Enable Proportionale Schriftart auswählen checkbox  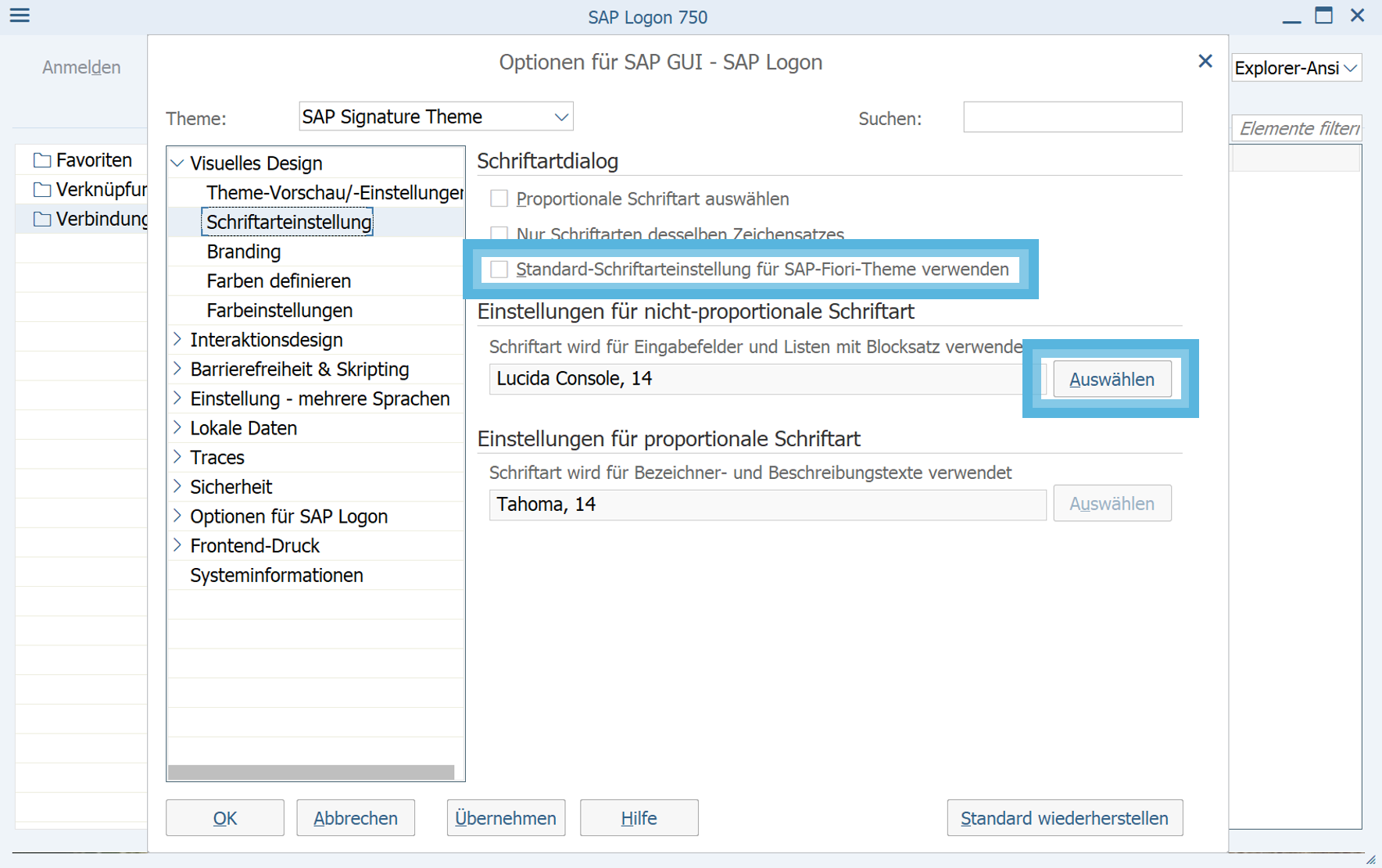tap(499, 199)
